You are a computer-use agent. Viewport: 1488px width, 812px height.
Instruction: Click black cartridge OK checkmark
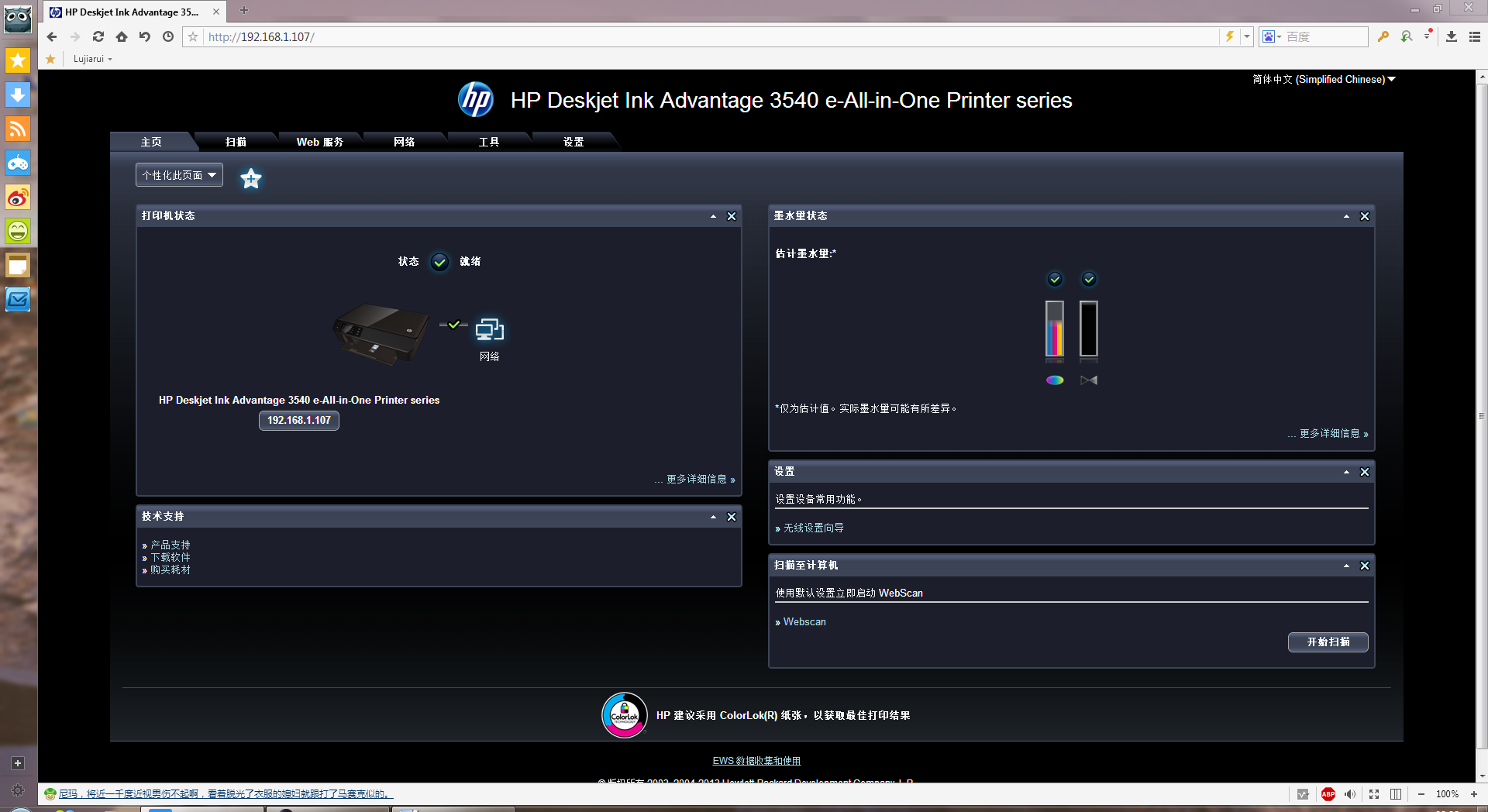tap(1089, 279)
